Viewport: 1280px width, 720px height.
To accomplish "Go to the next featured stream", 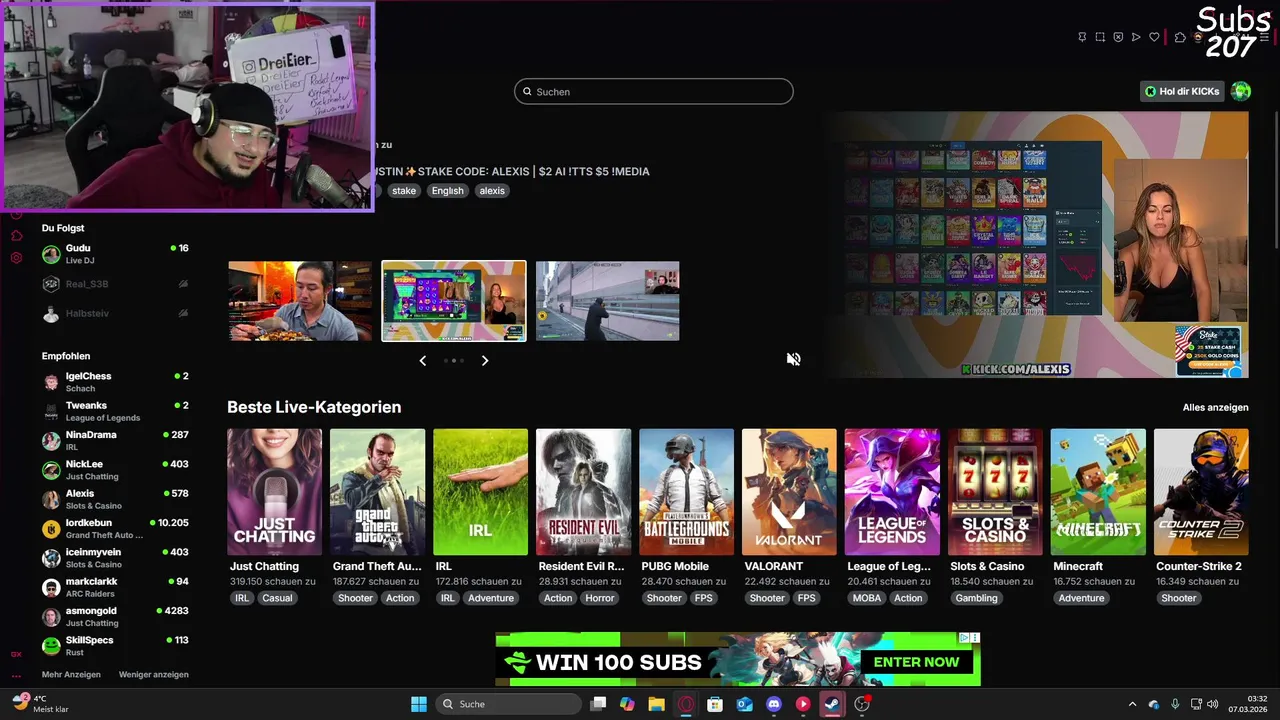I will point(485,360).
